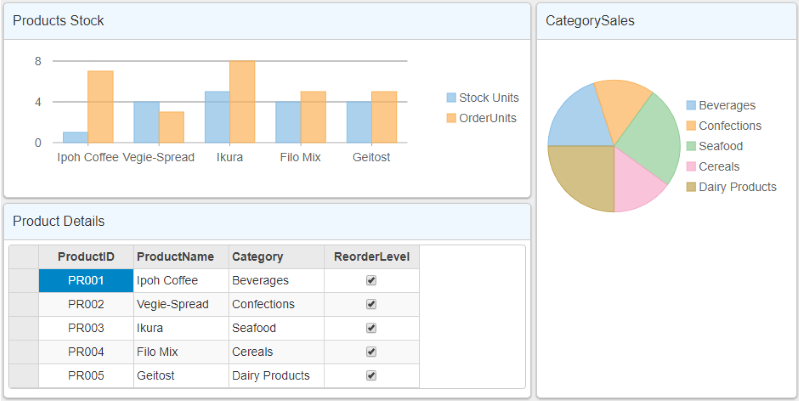Click the ReorderLevel column header
The height and width of the screenshot is (401, 799).
371,257
